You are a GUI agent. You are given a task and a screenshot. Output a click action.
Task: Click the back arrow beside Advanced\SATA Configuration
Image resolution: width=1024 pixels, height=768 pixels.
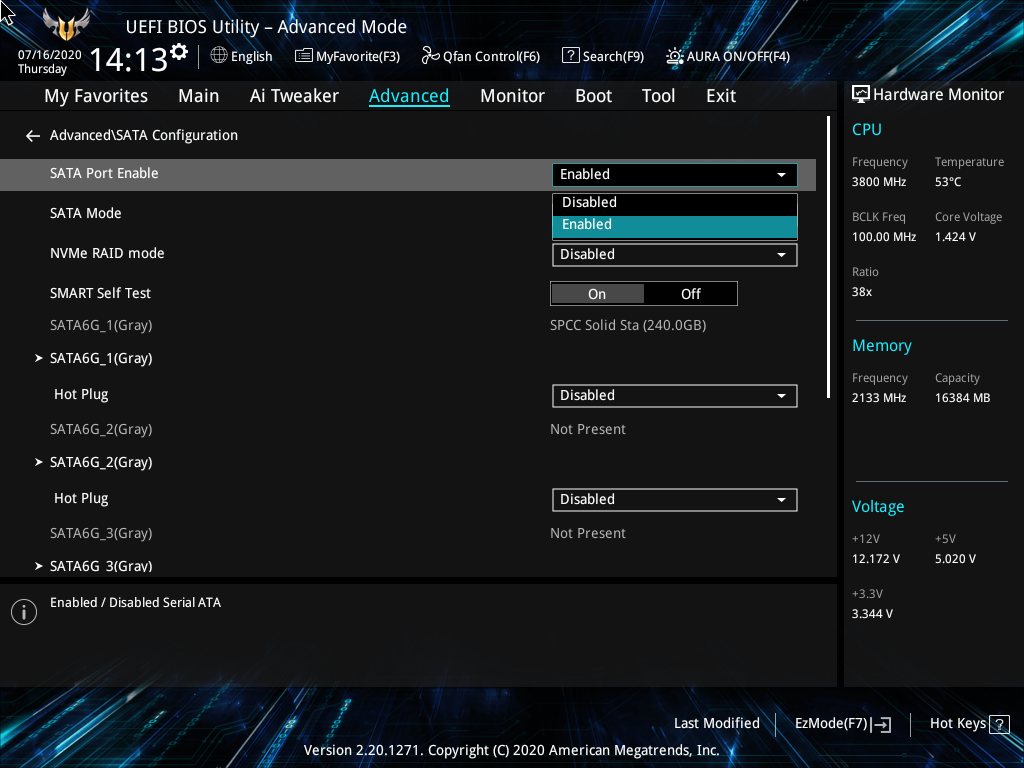click(x=33, y=136)
